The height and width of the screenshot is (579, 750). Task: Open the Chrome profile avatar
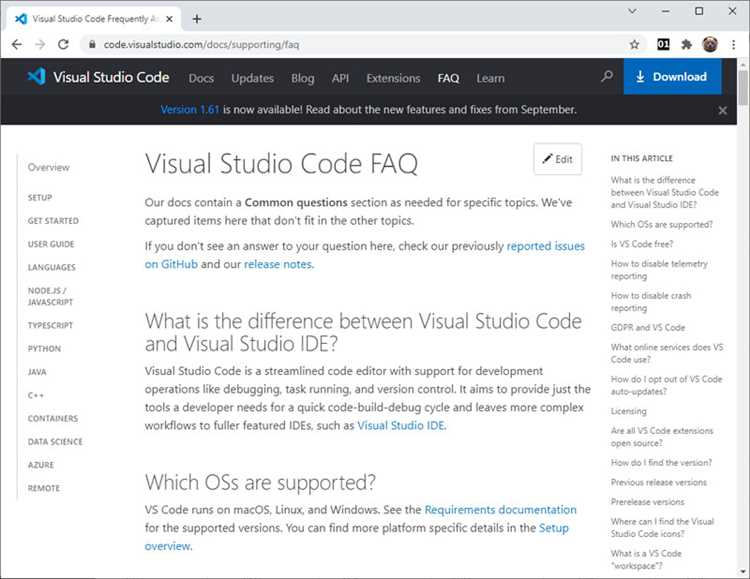pyautogui.click(x=710, y=45)
